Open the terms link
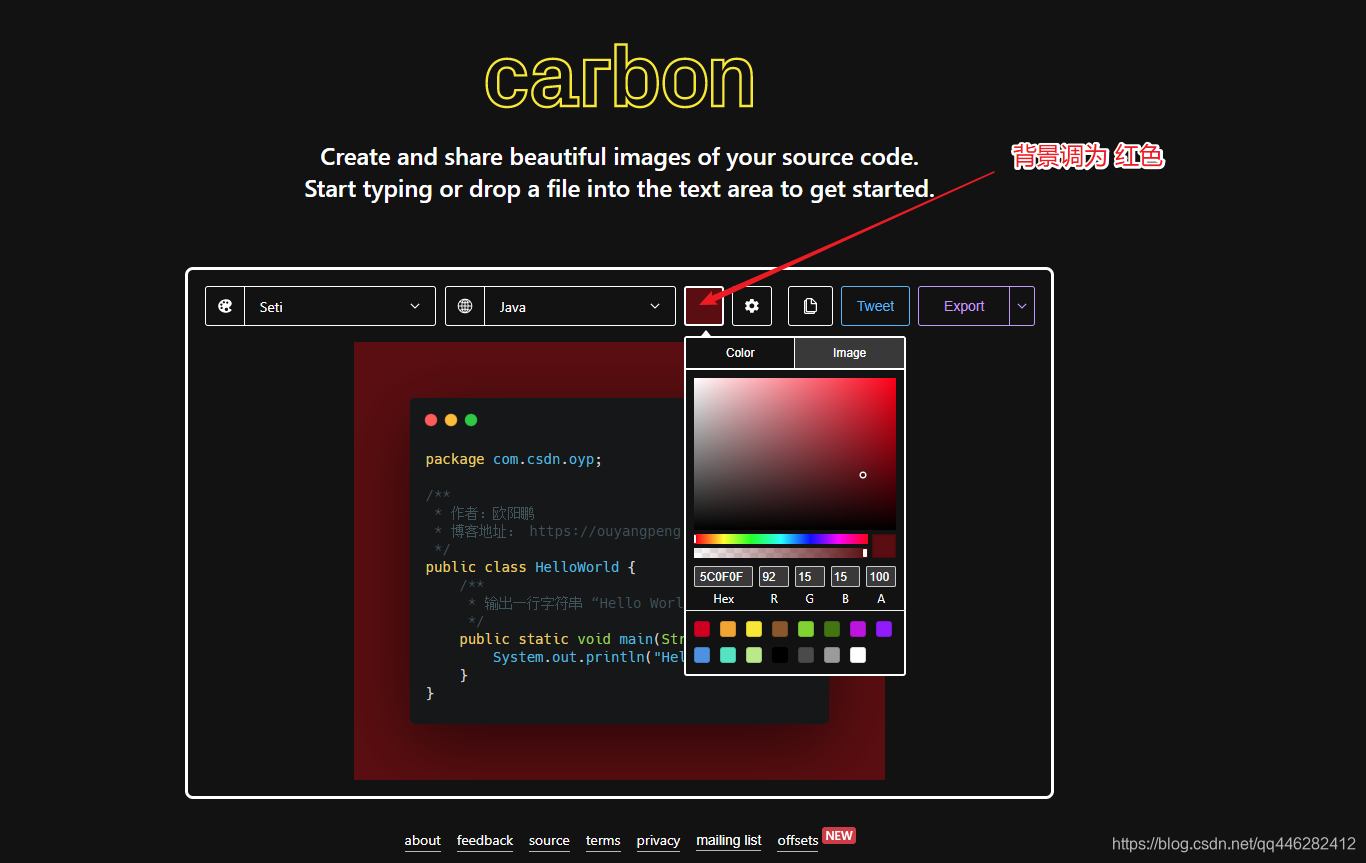Image resolution: width=1366 pixels, height=863 pixels. (603, 841)
